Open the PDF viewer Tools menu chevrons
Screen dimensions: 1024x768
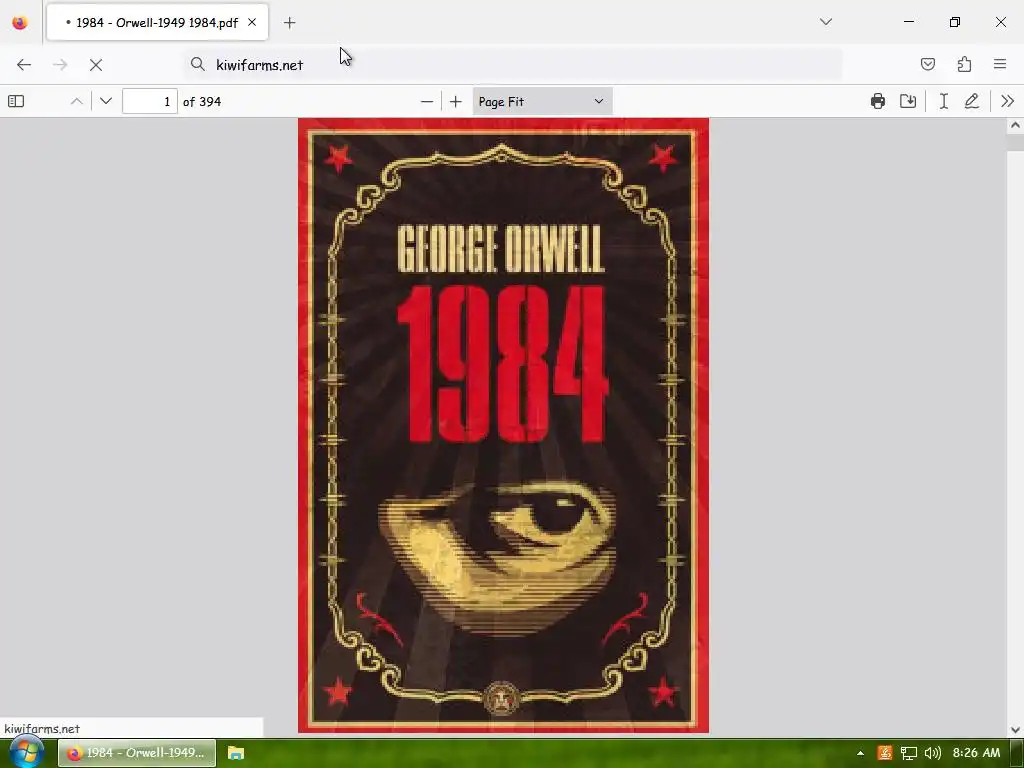click(x=1007, y=101)
